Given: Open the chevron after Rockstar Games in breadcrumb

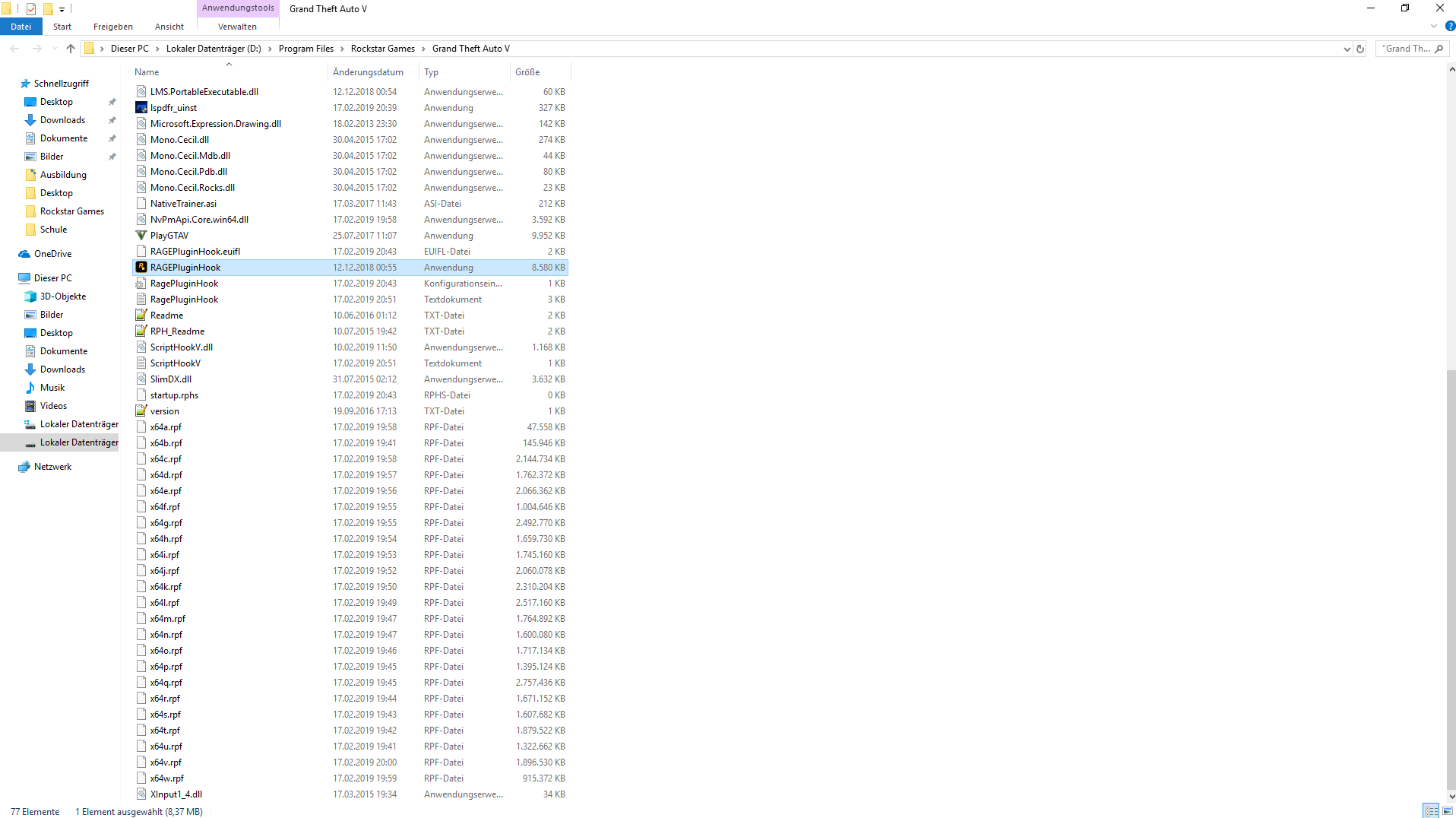Looking at the screenshot, I should click(x=424, y=49).
